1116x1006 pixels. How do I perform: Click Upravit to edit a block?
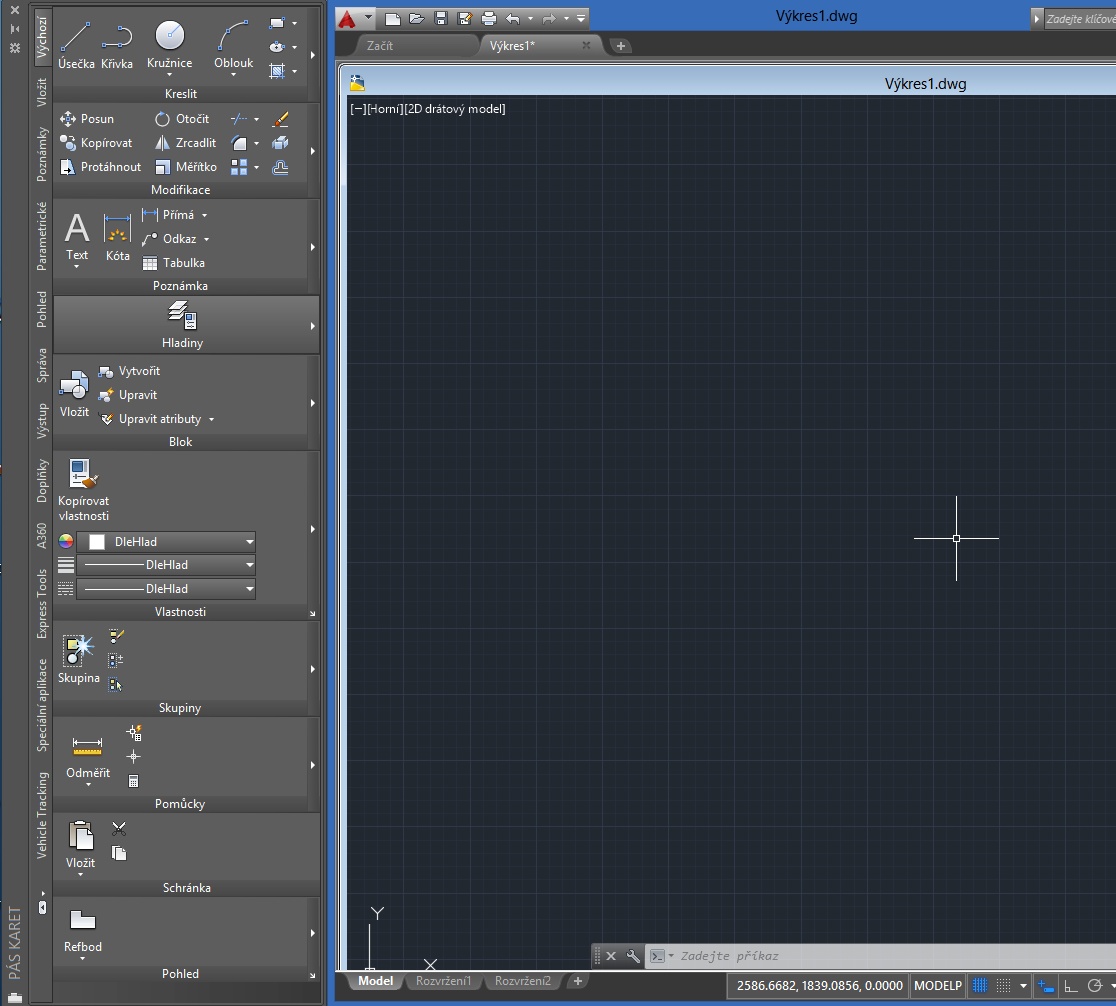tap(127, 395)
